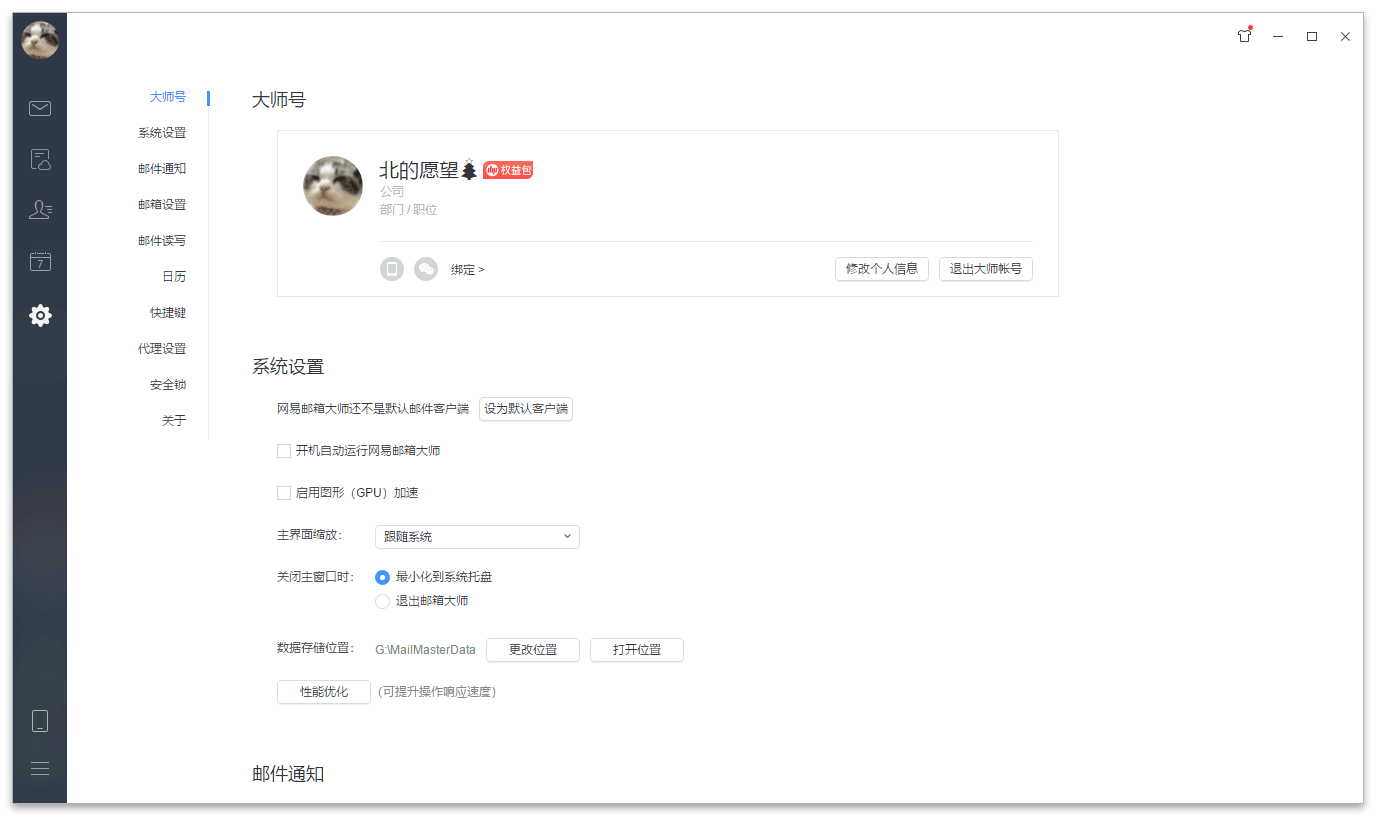Click the WeChat binding icon in profile card
Image resolution: width=1380 pixels, height=821 pixels.
pyautogui.click(x=426, y=269)
